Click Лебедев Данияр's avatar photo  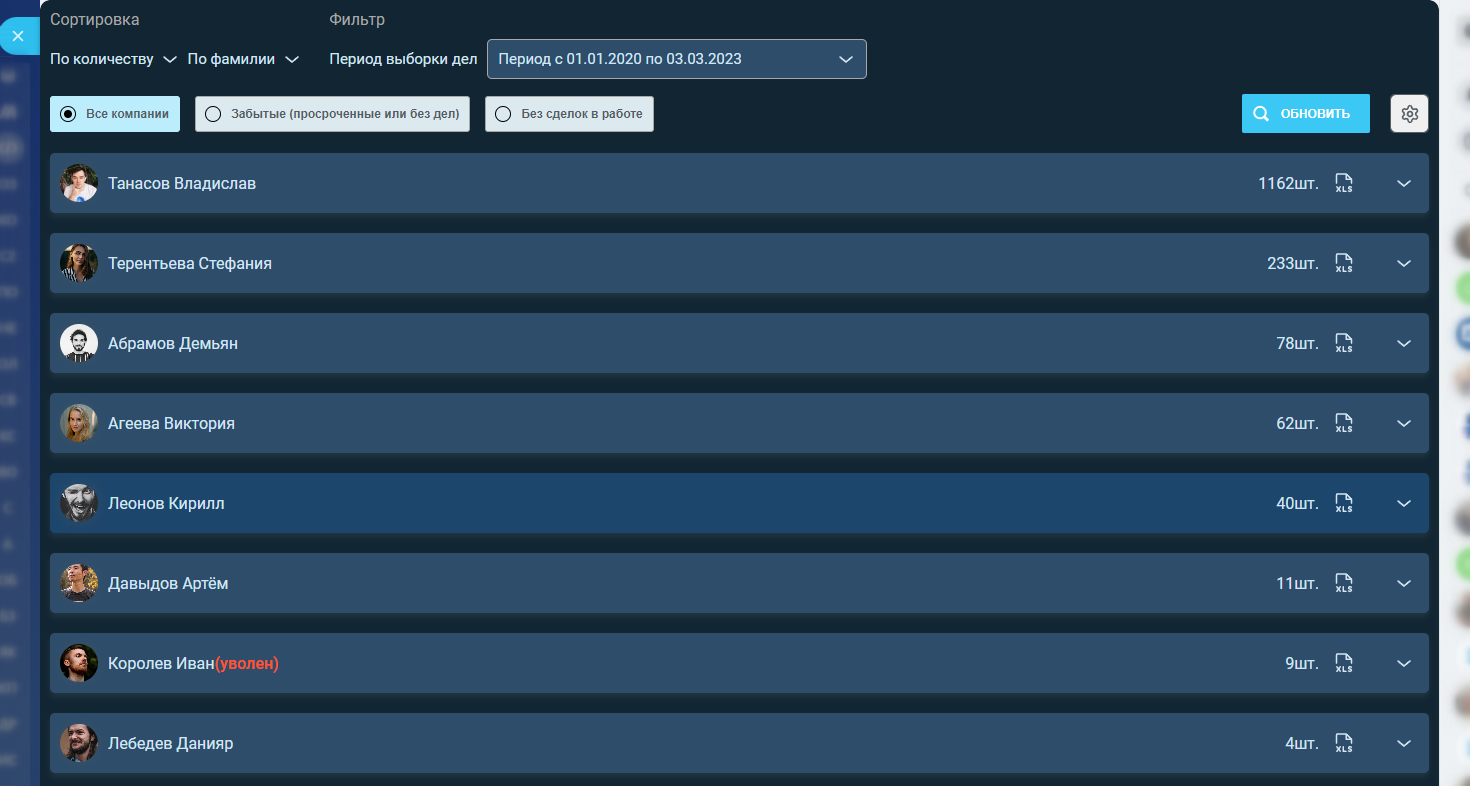tap(79, 743)
